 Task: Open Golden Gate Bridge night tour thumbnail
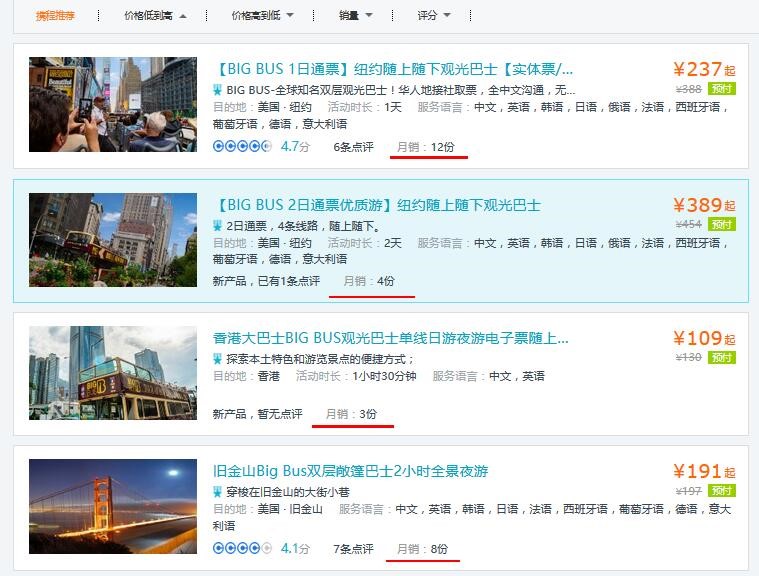113,506
